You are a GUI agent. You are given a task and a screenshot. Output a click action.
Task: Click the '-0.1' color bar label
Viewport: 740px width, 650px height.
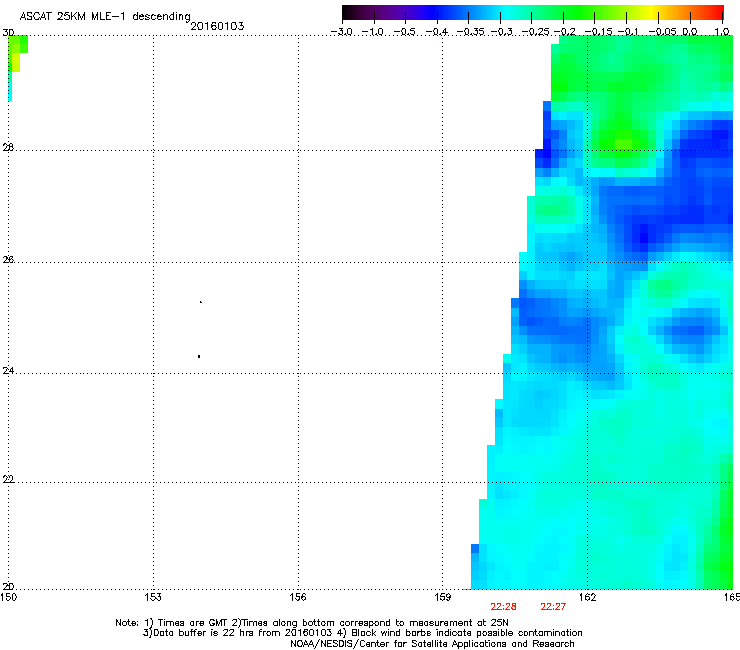coord(628,32)
